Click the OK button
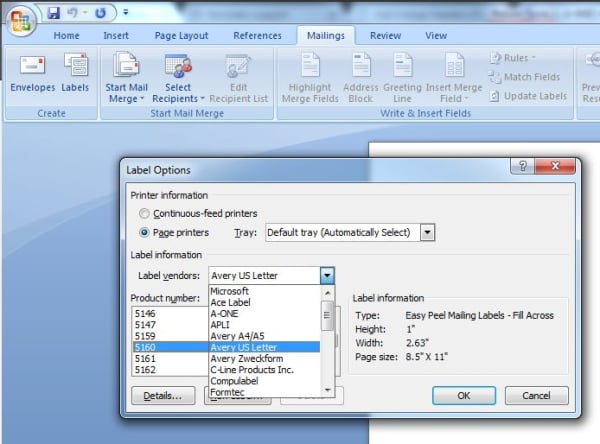Image resolution: width=600 pixels, height=444 pixels. (463, 395)
